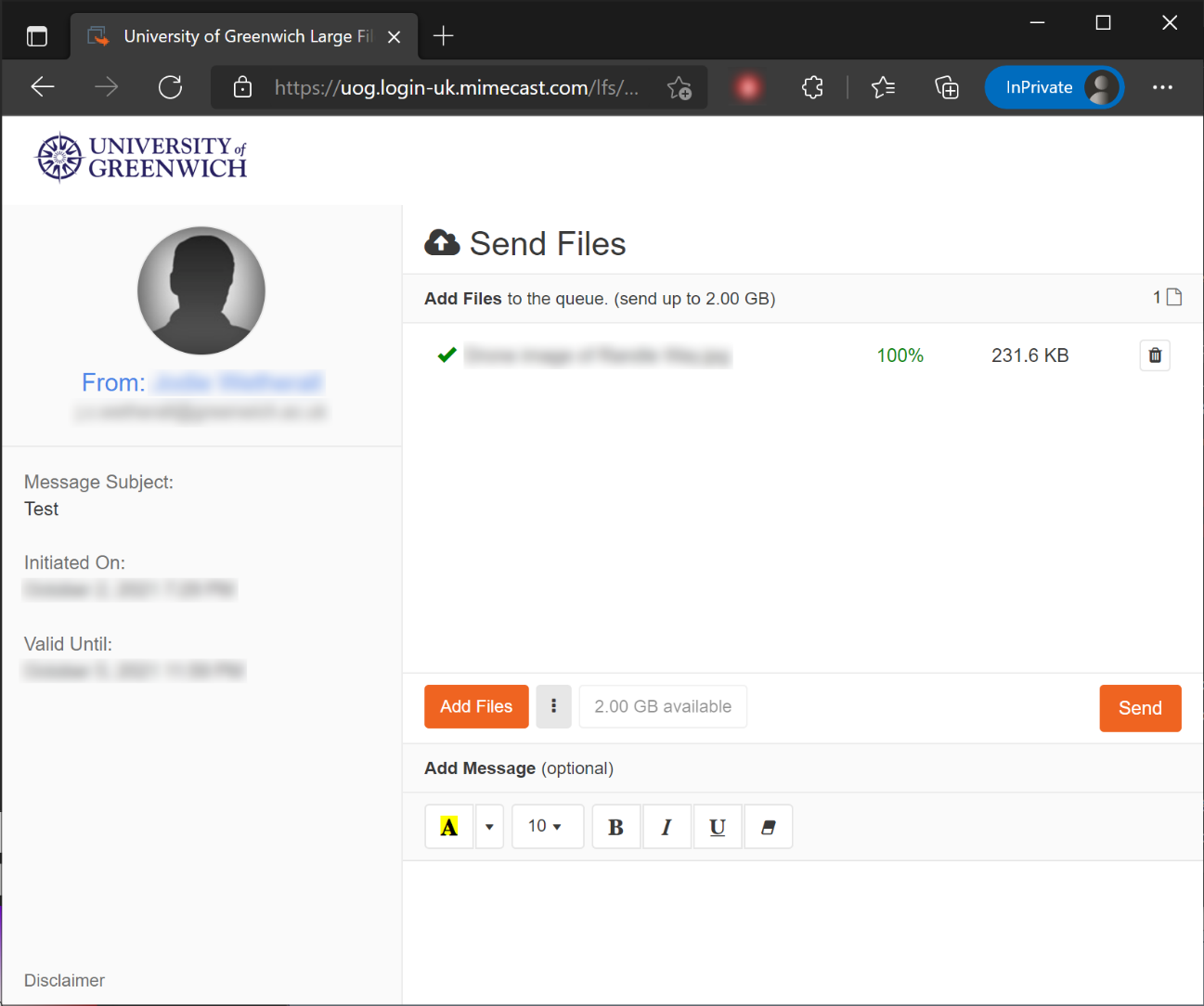The image size is (1204, 1006).
Task: Add this page to favorites
Action: pos(679,88)
